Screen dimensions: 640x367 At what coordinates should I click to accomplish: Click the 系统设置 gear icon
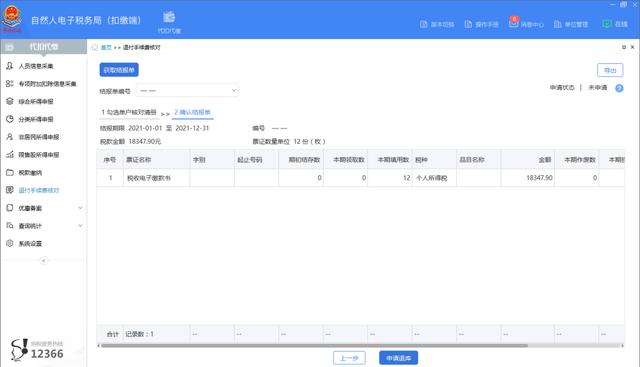tap(9, 243)
